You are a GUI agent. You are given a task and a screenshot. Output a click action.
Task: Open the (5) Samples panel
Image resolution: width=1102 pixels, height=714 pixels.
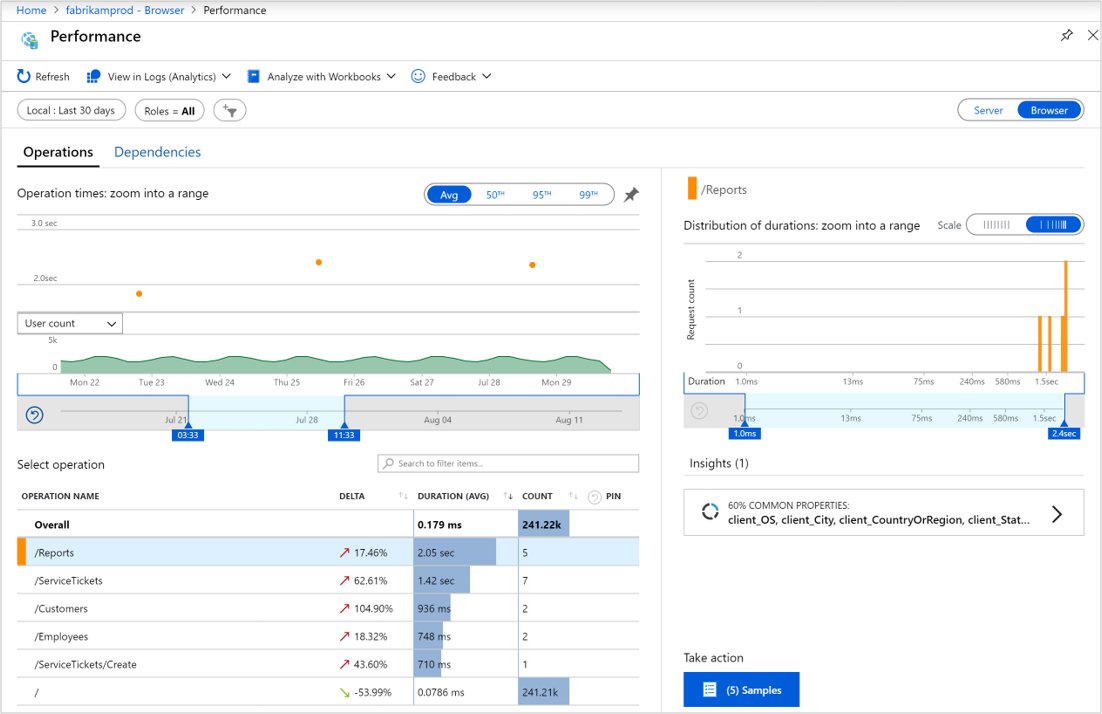pyautogui.click(x=741, y=689)
